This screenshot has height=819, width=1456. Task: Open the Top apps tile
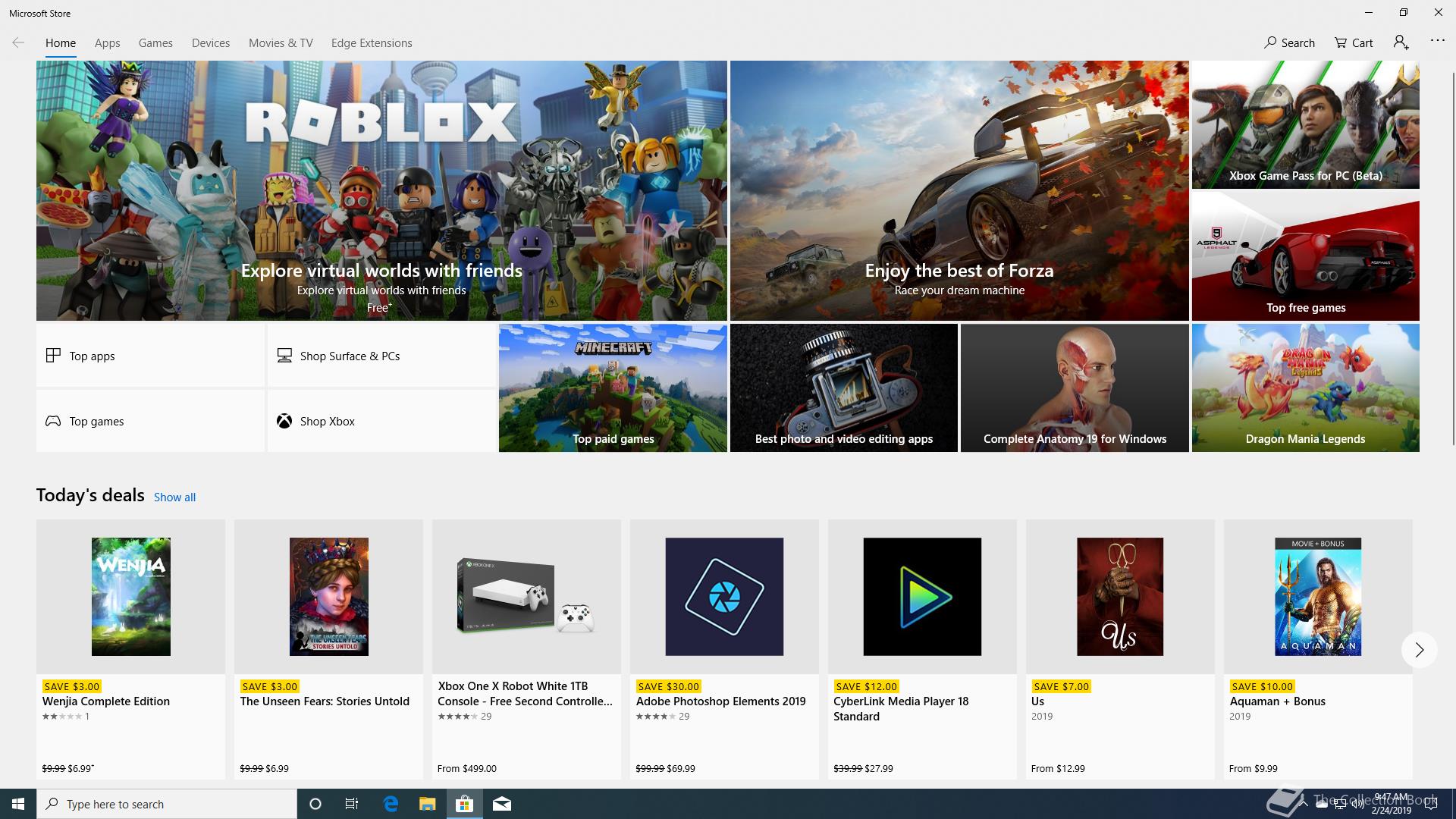click(x=150, y=356)
